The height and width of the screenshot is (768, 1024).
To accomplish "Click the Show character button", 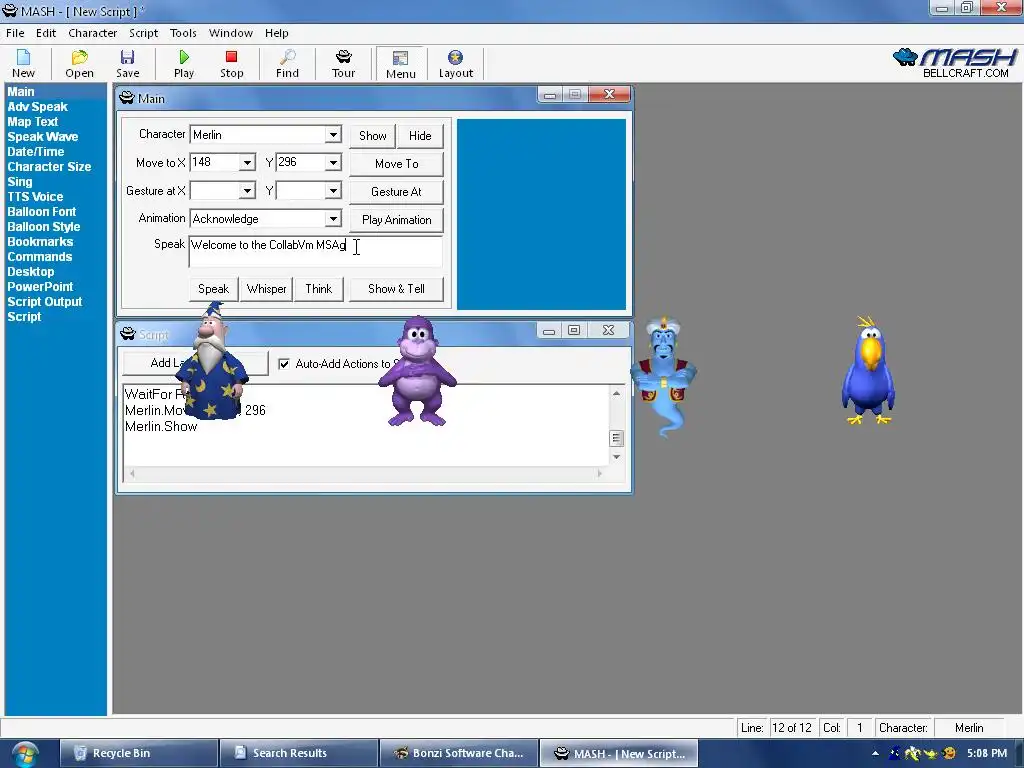I will point(372,136).
